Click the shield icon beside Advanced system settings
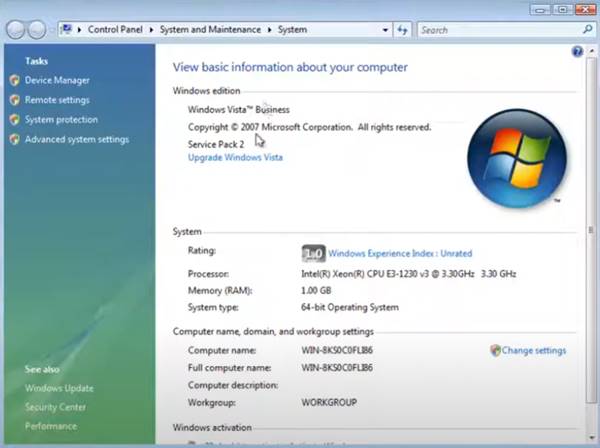This screenshot has height=448, width=600. (15, 139)
